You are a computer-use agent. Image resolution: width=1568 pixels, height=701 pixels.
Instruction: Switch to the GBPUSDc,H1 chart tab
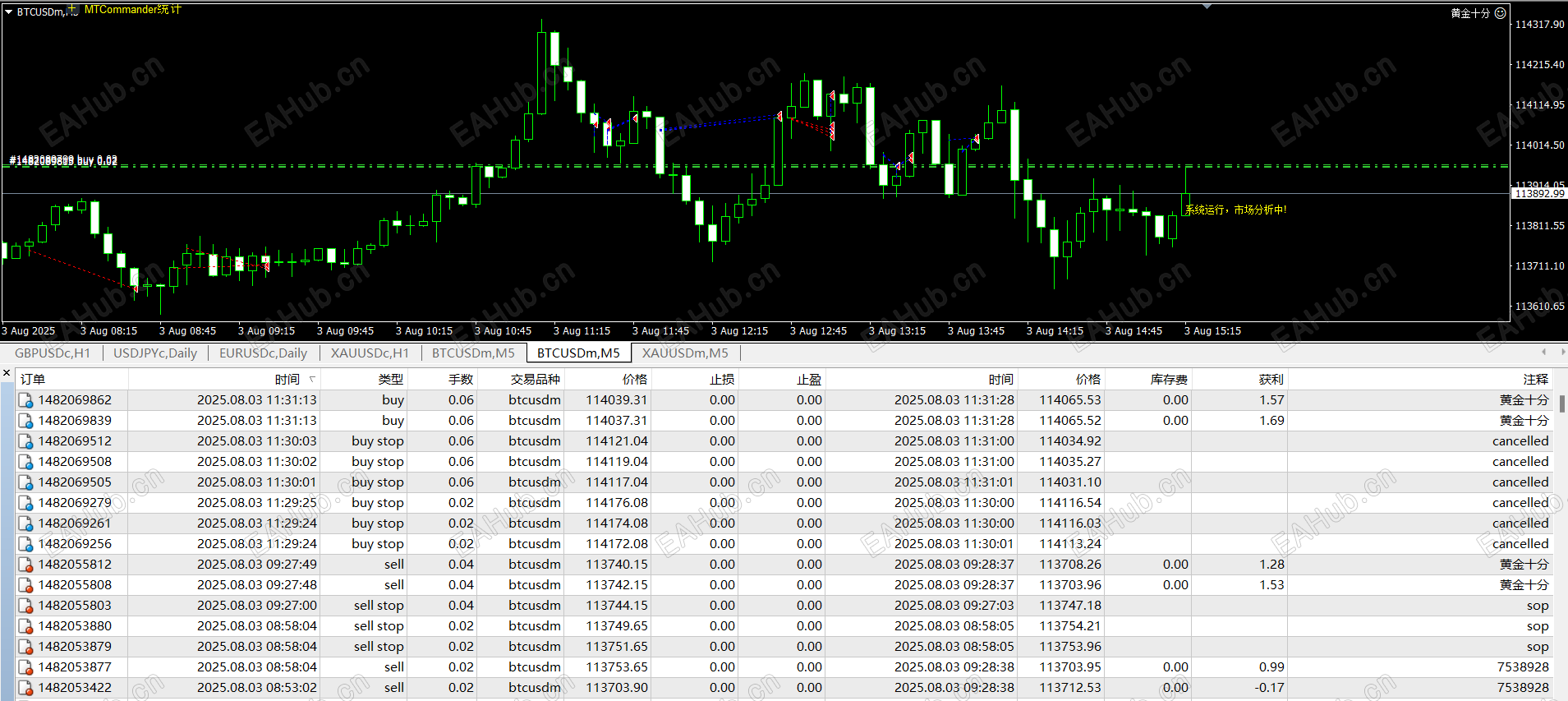pyautogui.click(x=53, y=353)
